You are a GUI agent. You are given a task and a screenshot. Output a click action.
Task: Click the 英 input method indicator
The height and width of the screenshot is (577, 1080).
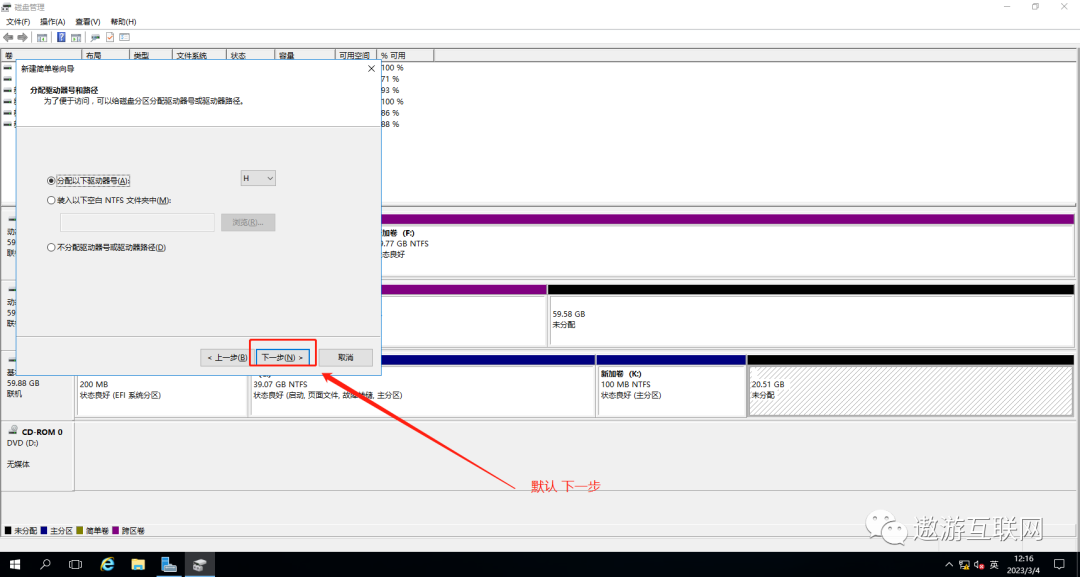pyautogui.click(x=994, y=565)
